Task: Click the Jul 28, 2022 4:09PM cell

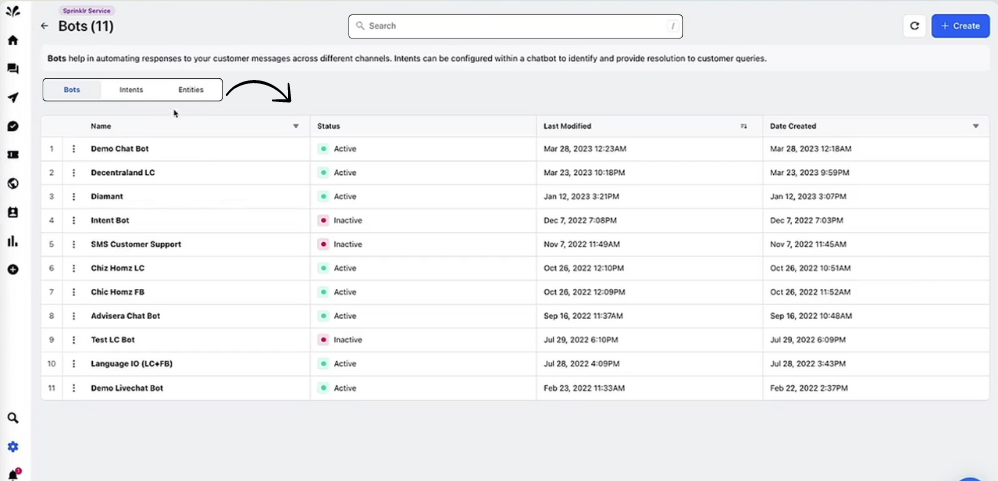Action: 581,364
